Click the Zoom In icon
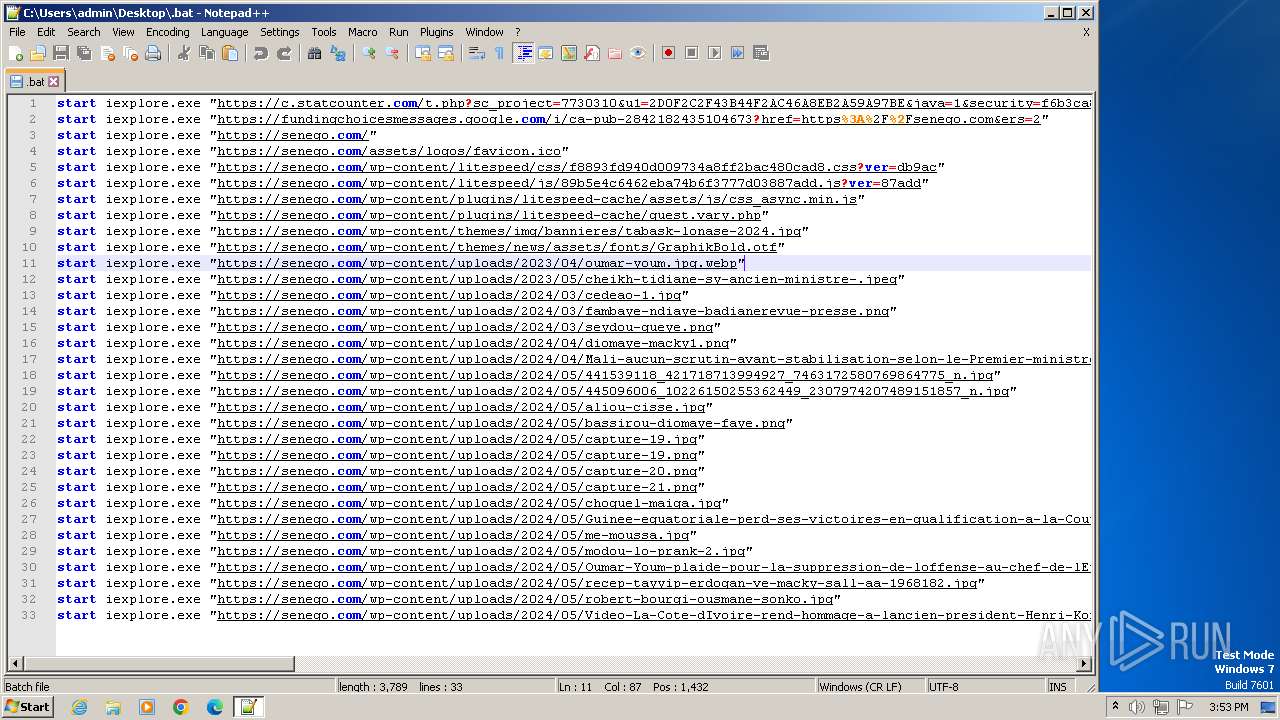This screenshot has width=1280, height=720. tap(369, 53)
